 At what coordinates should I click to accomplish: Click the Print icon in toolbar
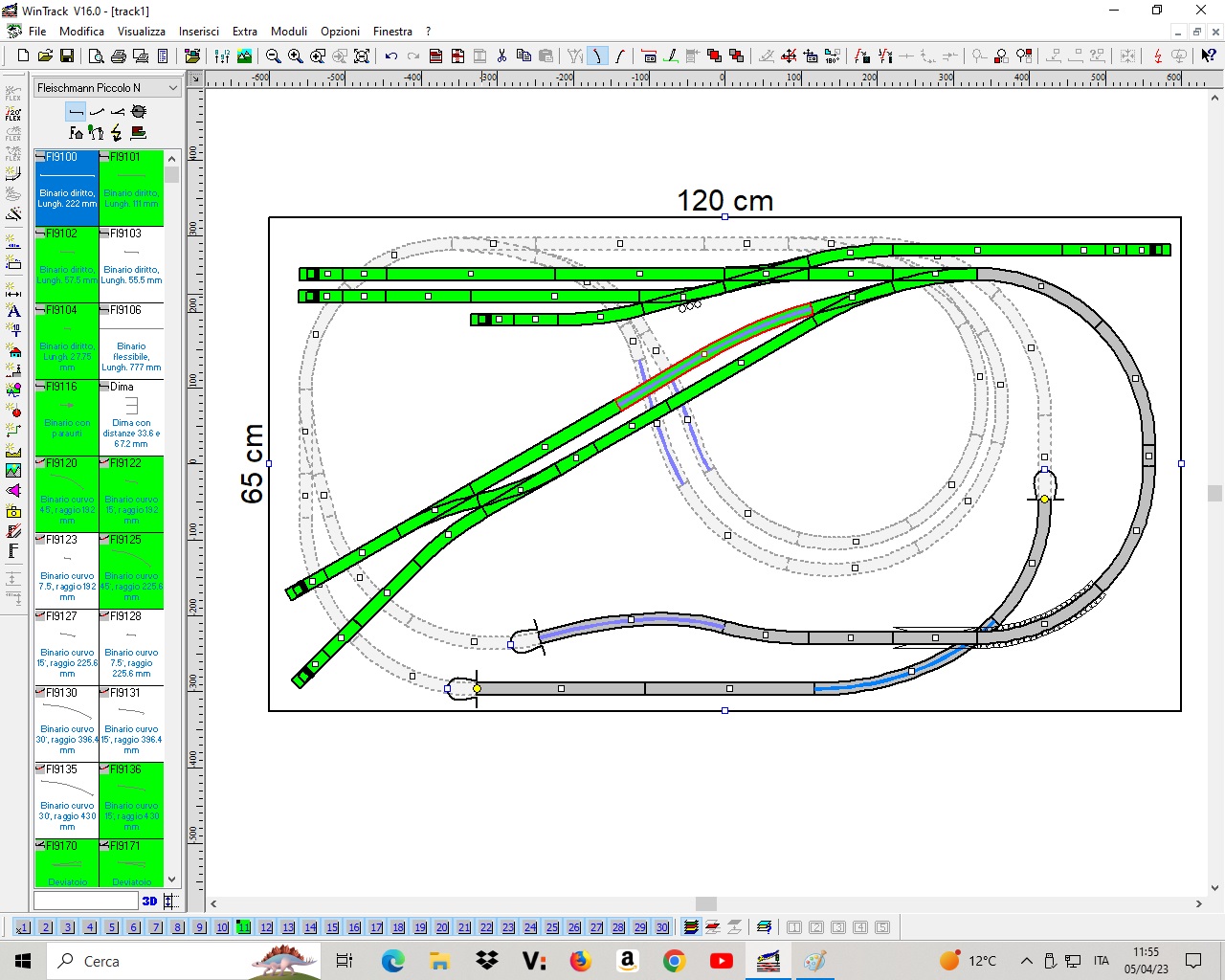[118, 56]
